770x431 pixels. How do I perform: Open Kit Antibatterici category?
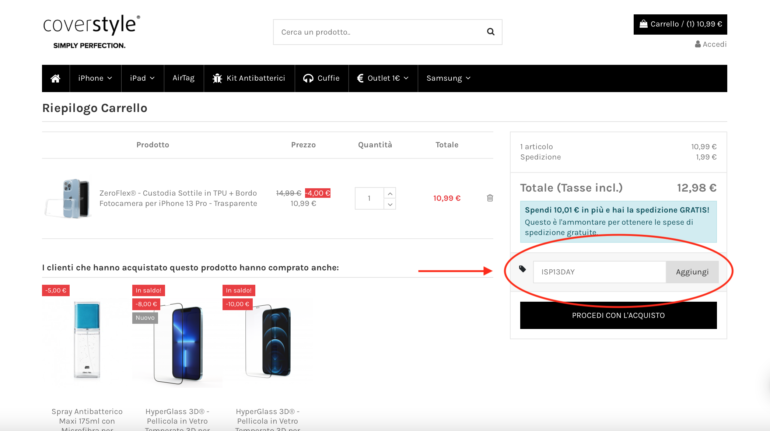coord(249,79)
